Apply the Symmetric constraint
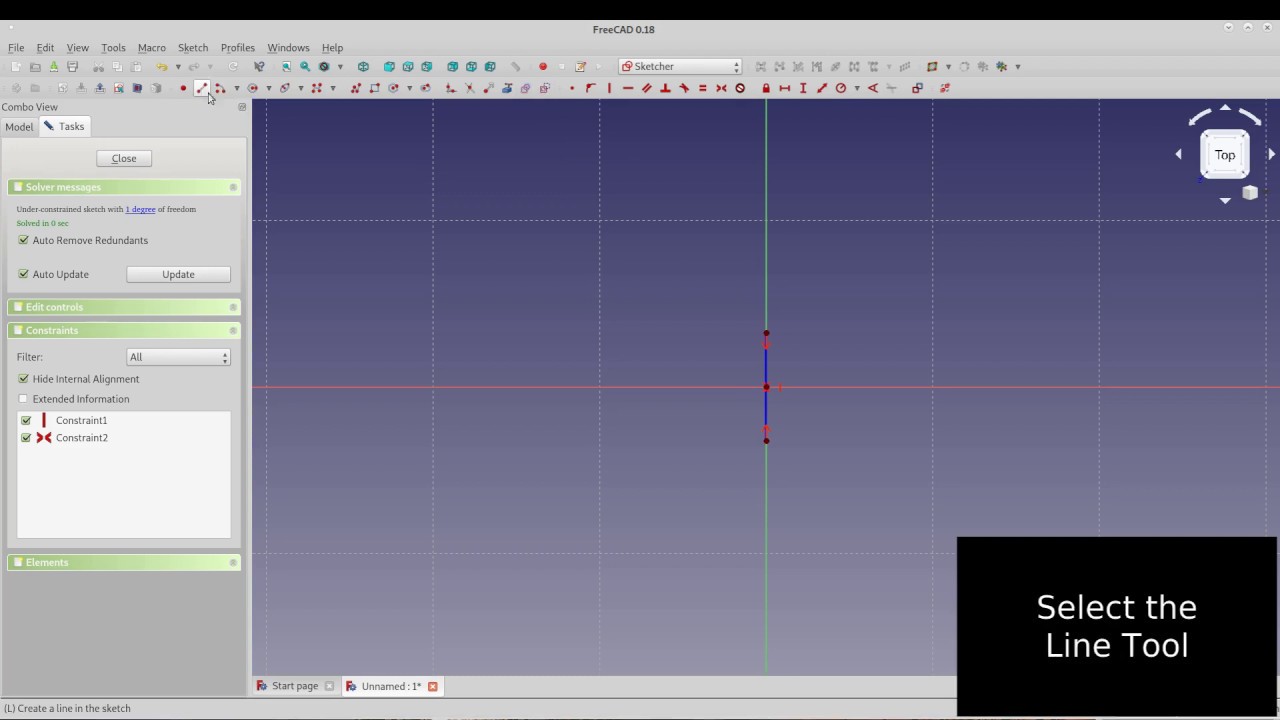This screenshot has height=720, width=1280. pos(721,88)
